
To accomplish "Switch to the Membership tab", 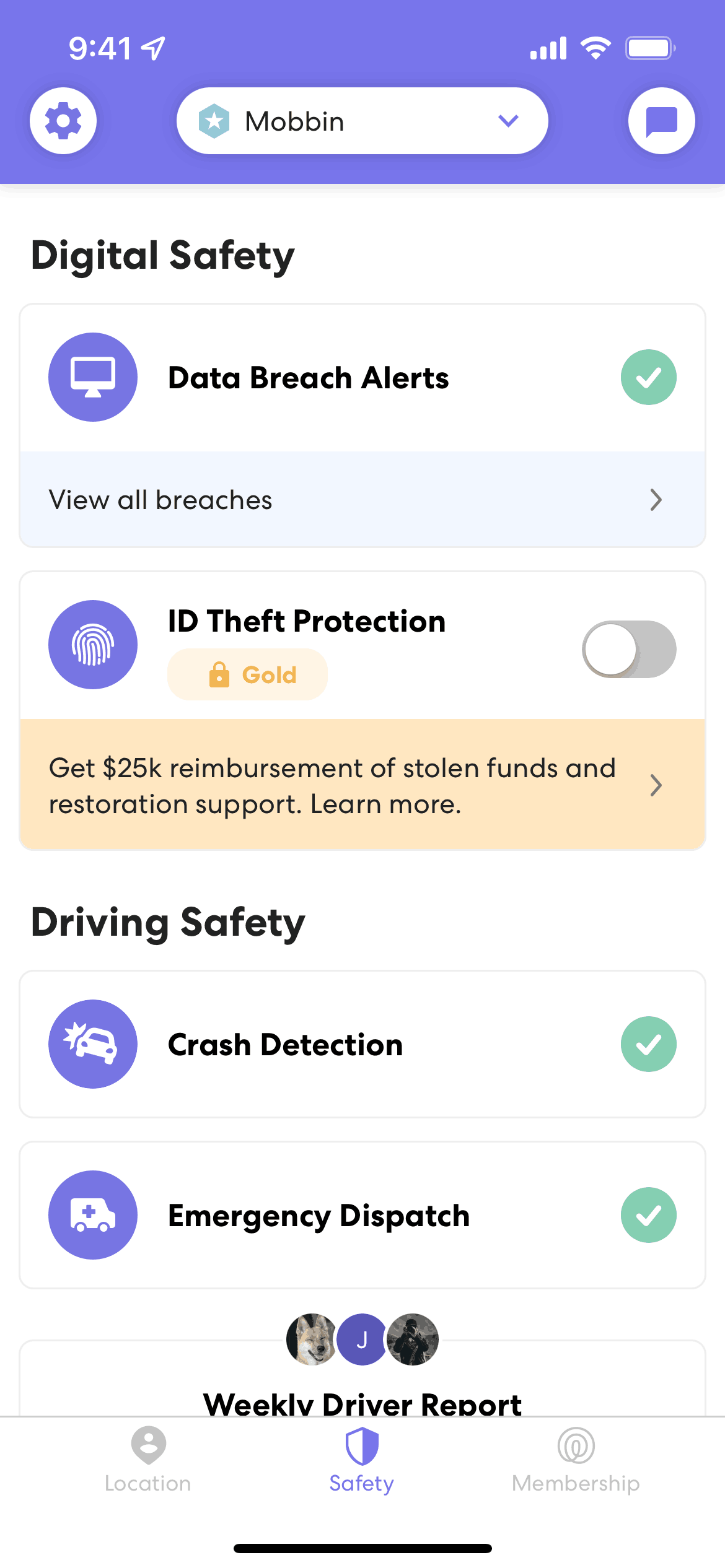I will pos(576,1460).
